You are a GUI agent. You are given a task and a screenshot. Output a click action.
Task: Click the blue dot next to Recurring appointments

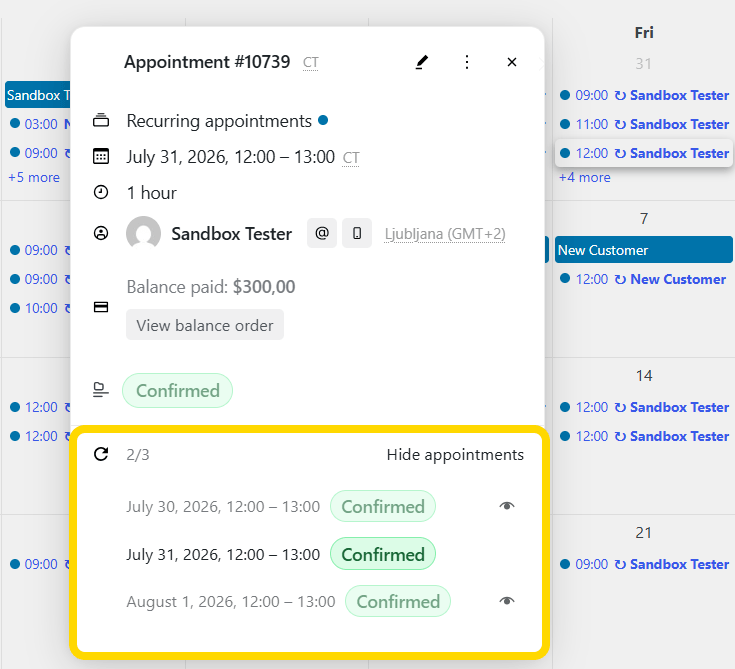[323, 120]
